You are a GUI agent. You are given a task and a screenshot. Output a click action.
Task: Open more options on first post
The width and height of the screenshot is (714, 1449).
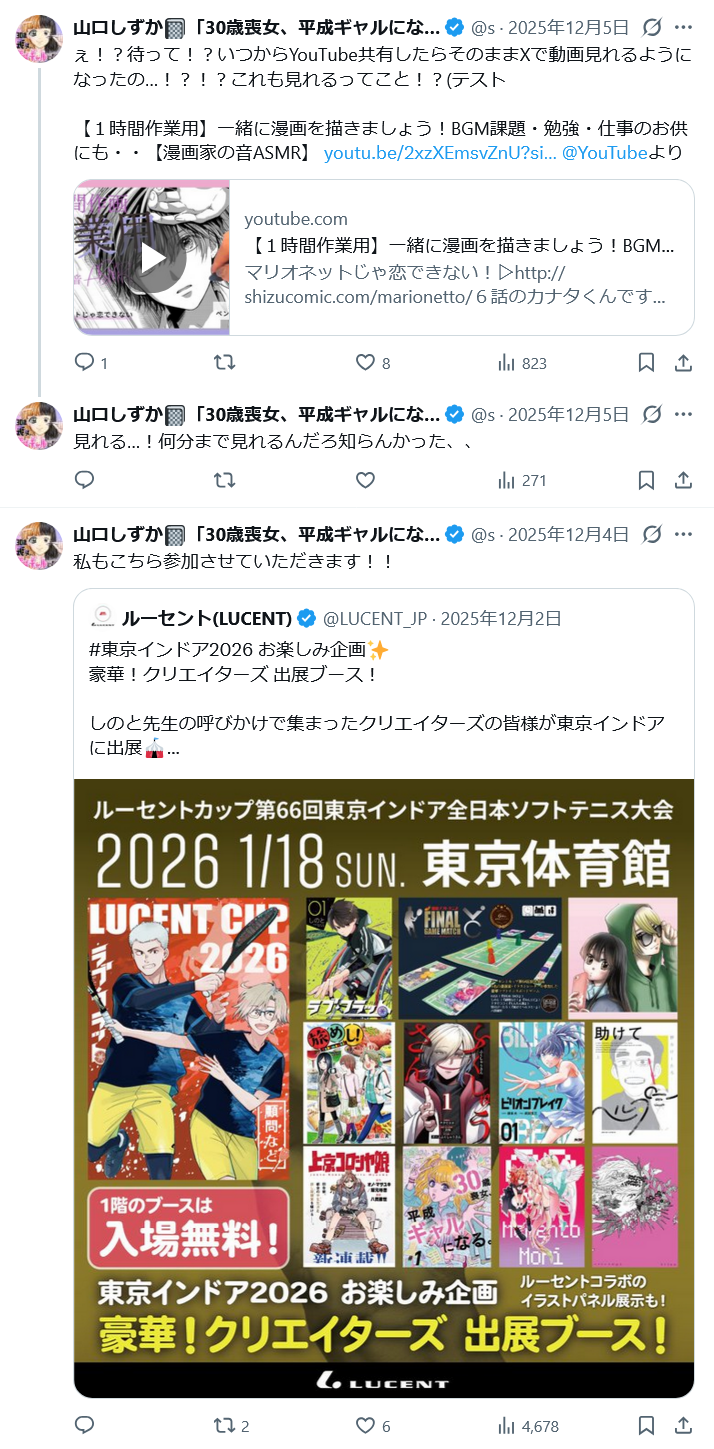684,27
